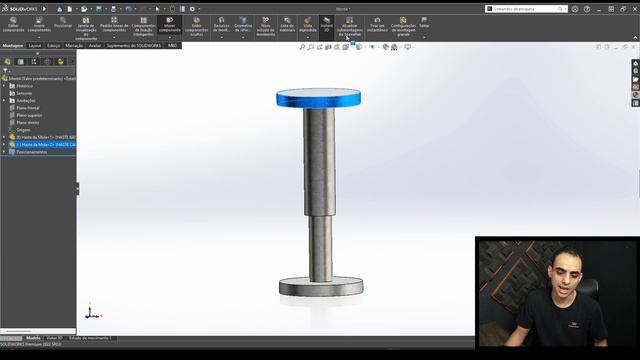The width and height of the screenshot is (640, 360).
Task: Open dropdown arrow beside the Print icon
Action: (x=120, y=9)
